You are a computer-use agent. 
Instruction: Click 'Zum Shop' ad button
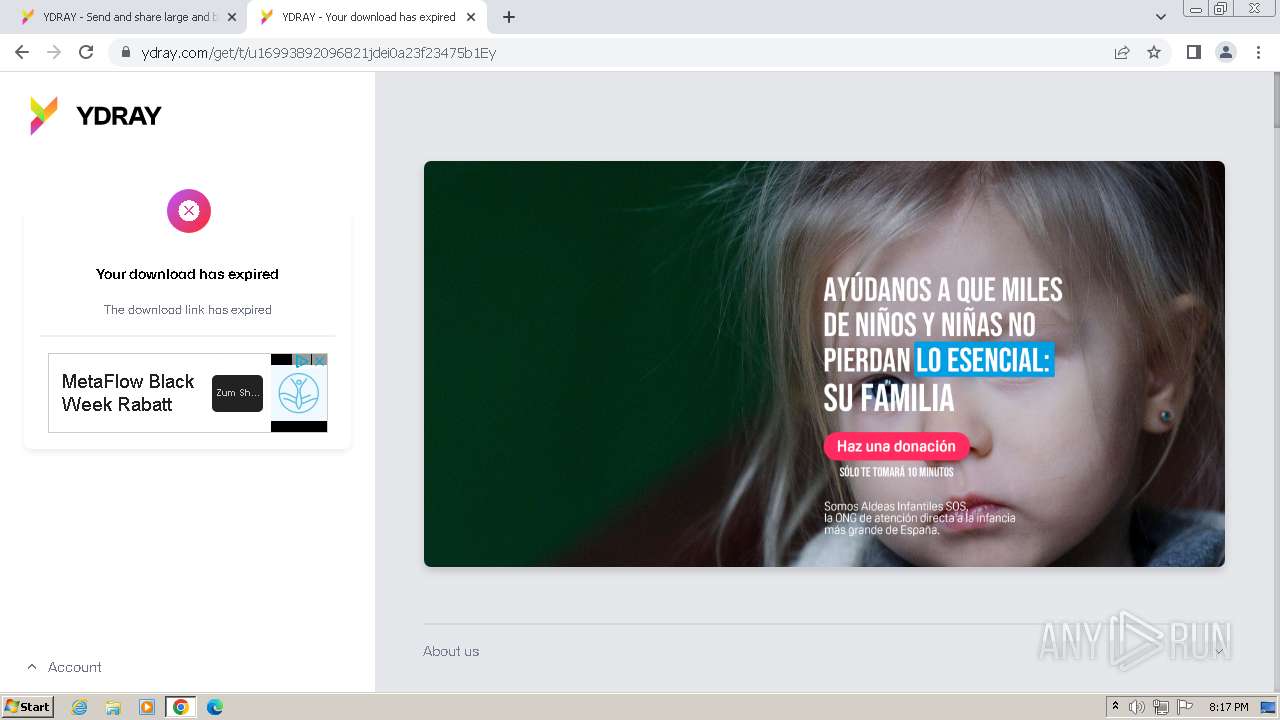coord(237,393)
